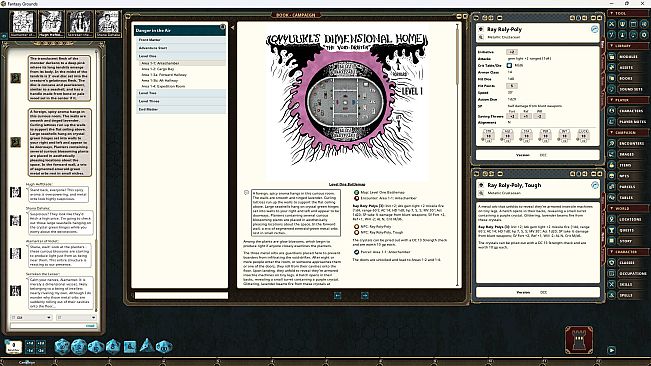Open End Matter chapter

pyautogui.click(x=181, y=109)
